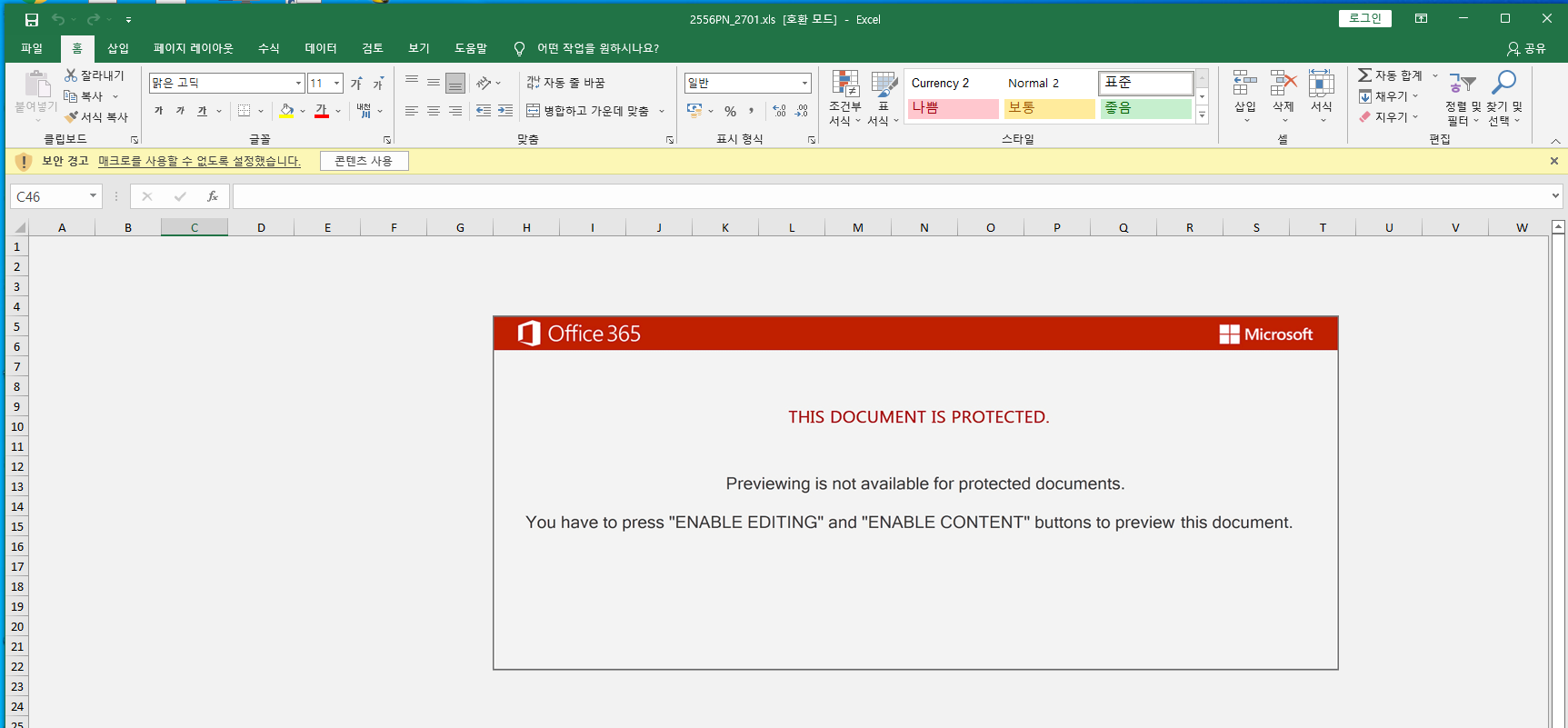Screen dimensions: 1568x728
Task: Apply red font color
Action: [x=322, y=111]
